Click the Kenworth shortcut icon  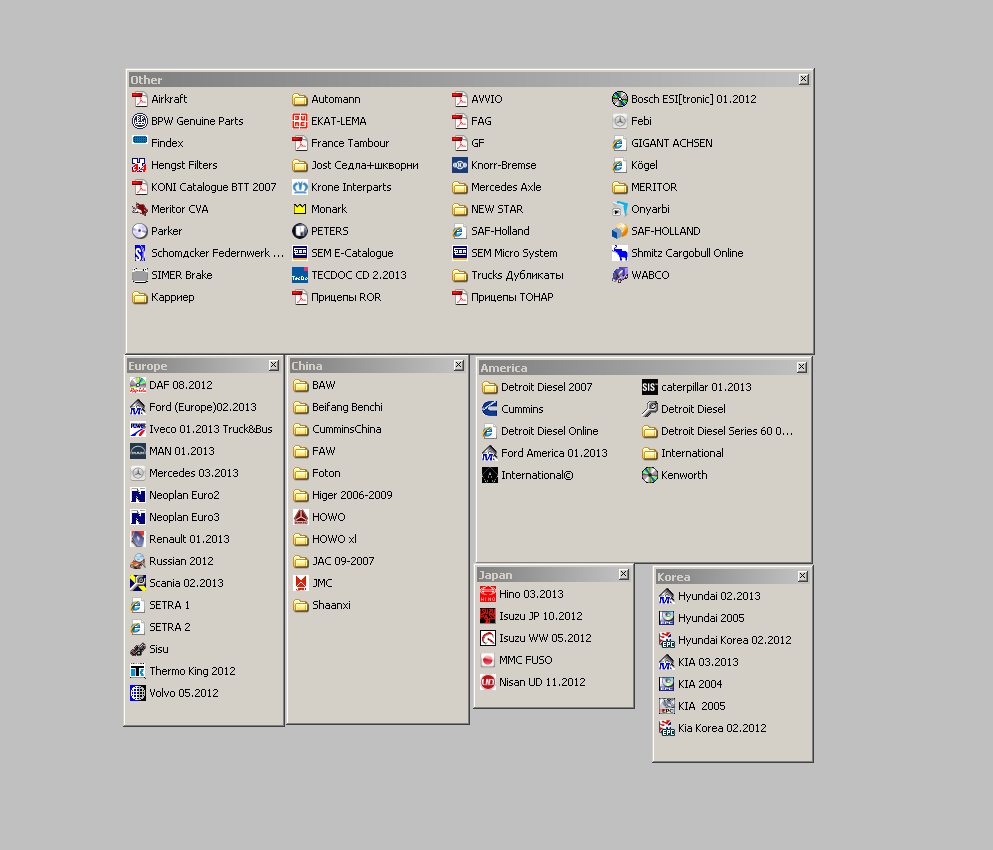point(649,475)
